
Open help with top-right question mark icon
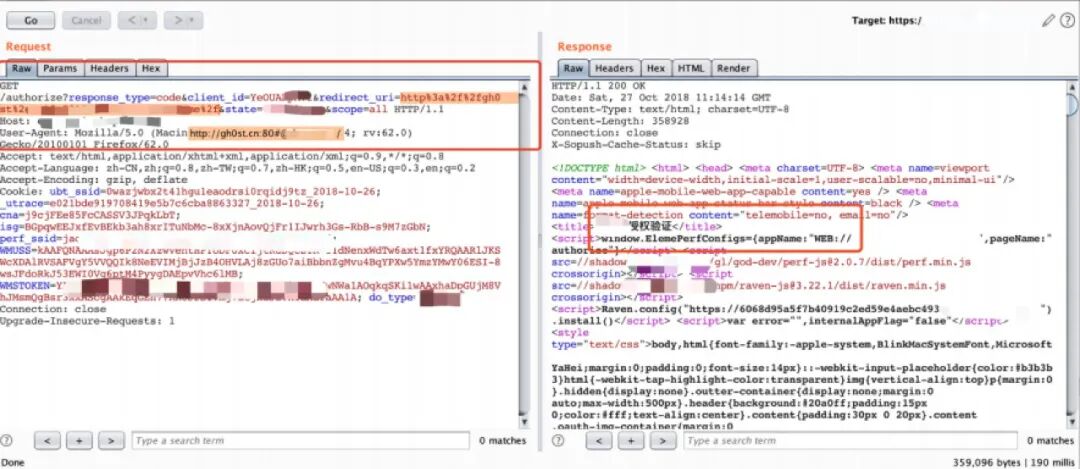[x=1068, y=21]
